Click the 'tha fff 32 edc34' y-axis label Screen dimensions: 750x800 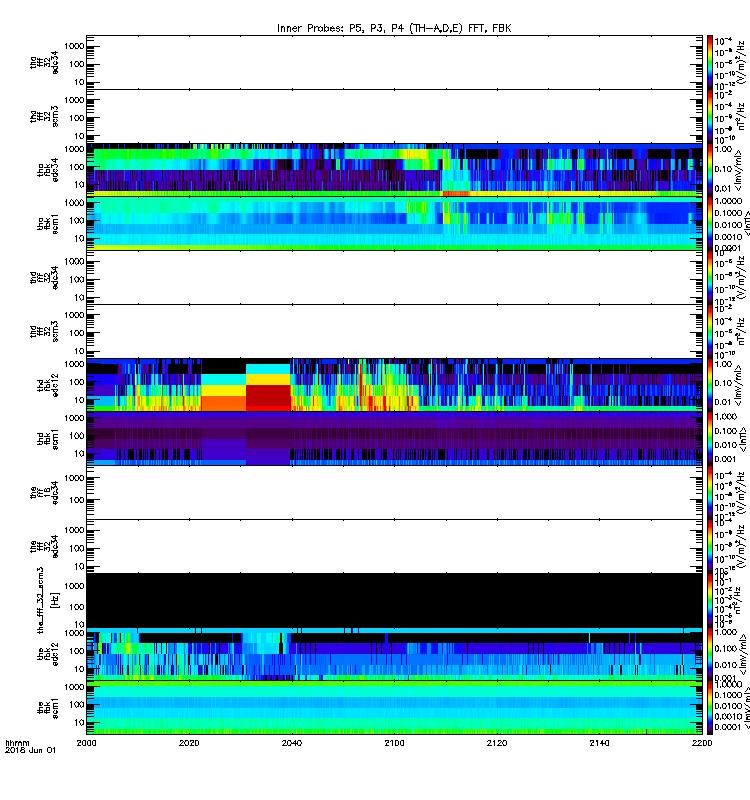tap(44, 62)
